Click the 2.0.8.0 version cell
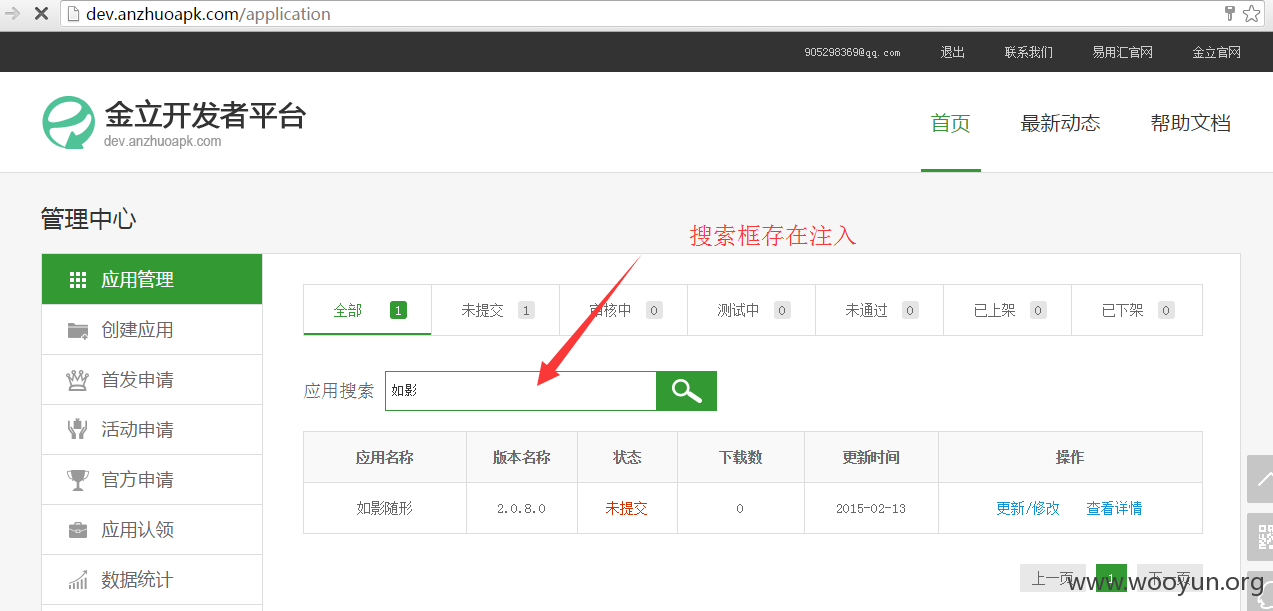Screen dimensions: 1273x611 pos(521,508)
